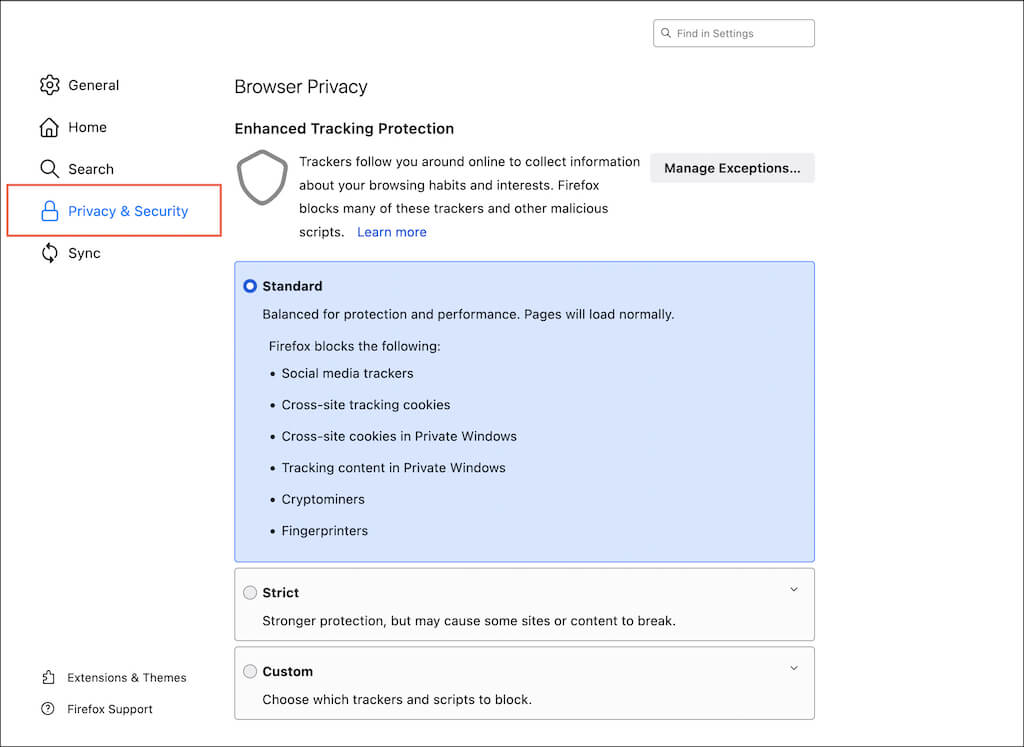This screenshot has height=747, width=1024.
Task: Open the General settings section
Action: [93, 85]
